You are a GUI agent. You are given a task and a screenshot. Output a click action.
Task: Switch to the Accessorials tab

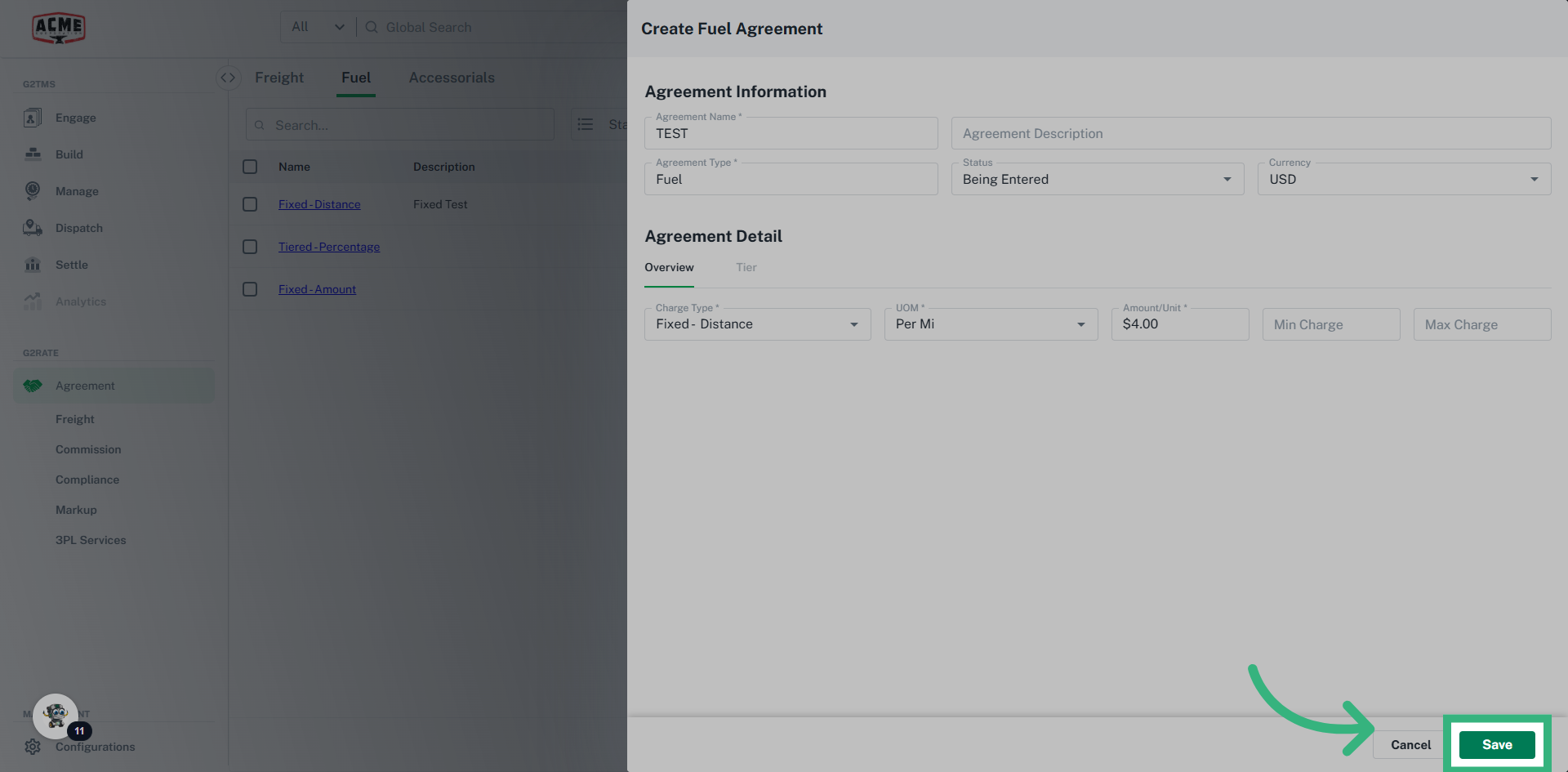(x=452, y=78)
